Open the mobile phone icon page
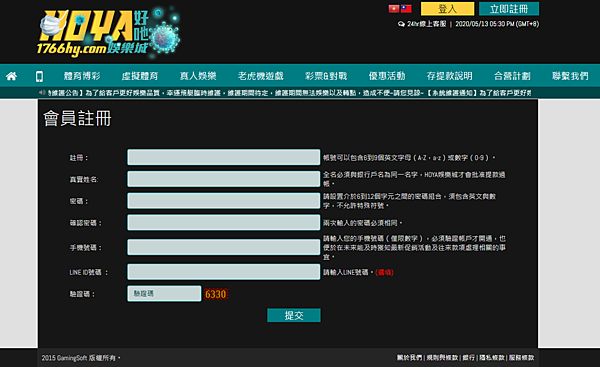 click(39, 76)
